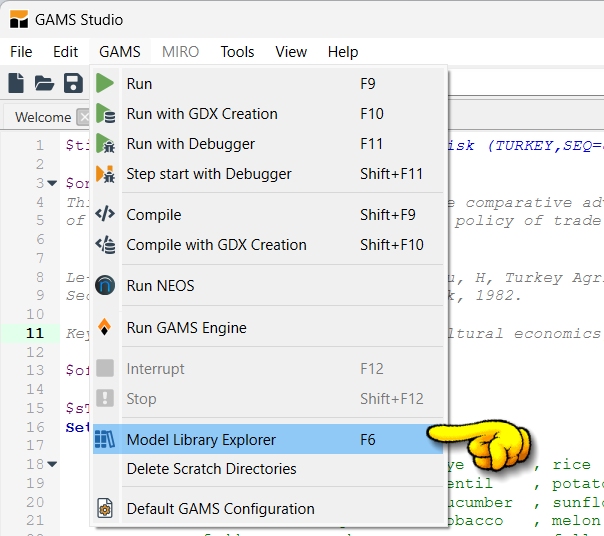Open the Tools menu
This screenshot has height=536, width=604.
[237, 52]
